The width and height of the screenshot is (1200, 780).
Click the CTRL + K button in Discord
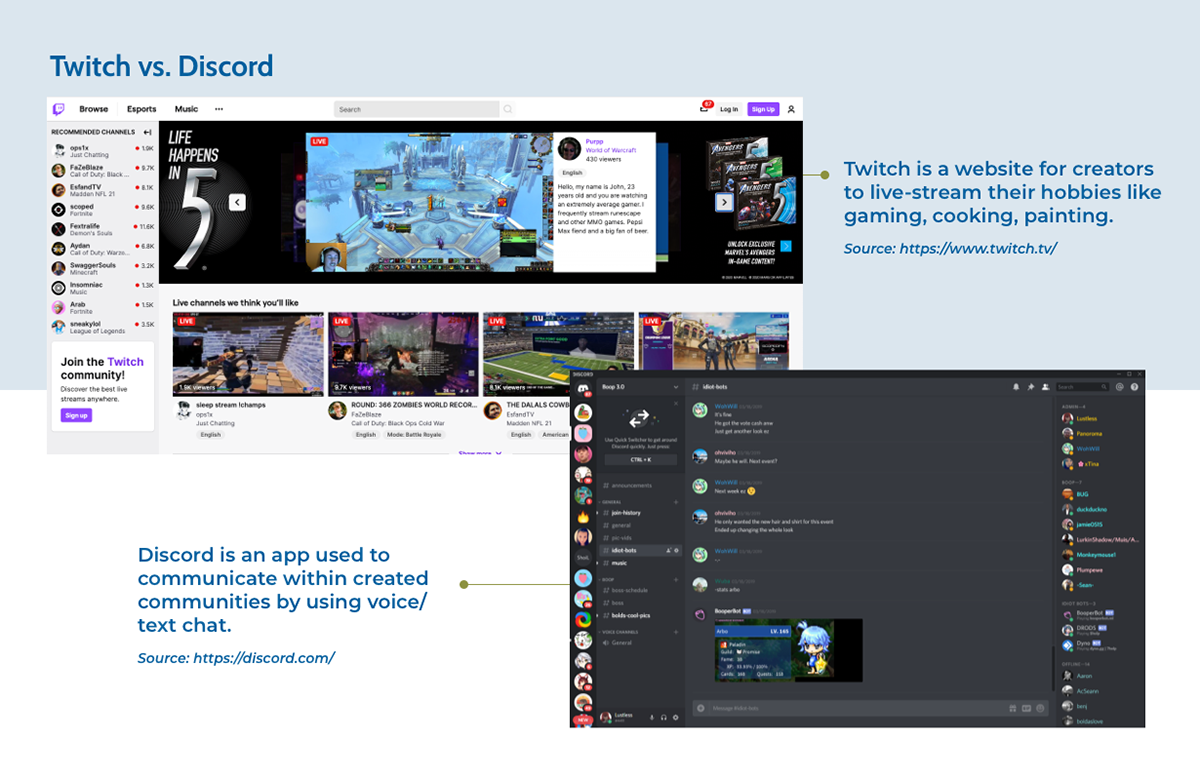[641, 460]
